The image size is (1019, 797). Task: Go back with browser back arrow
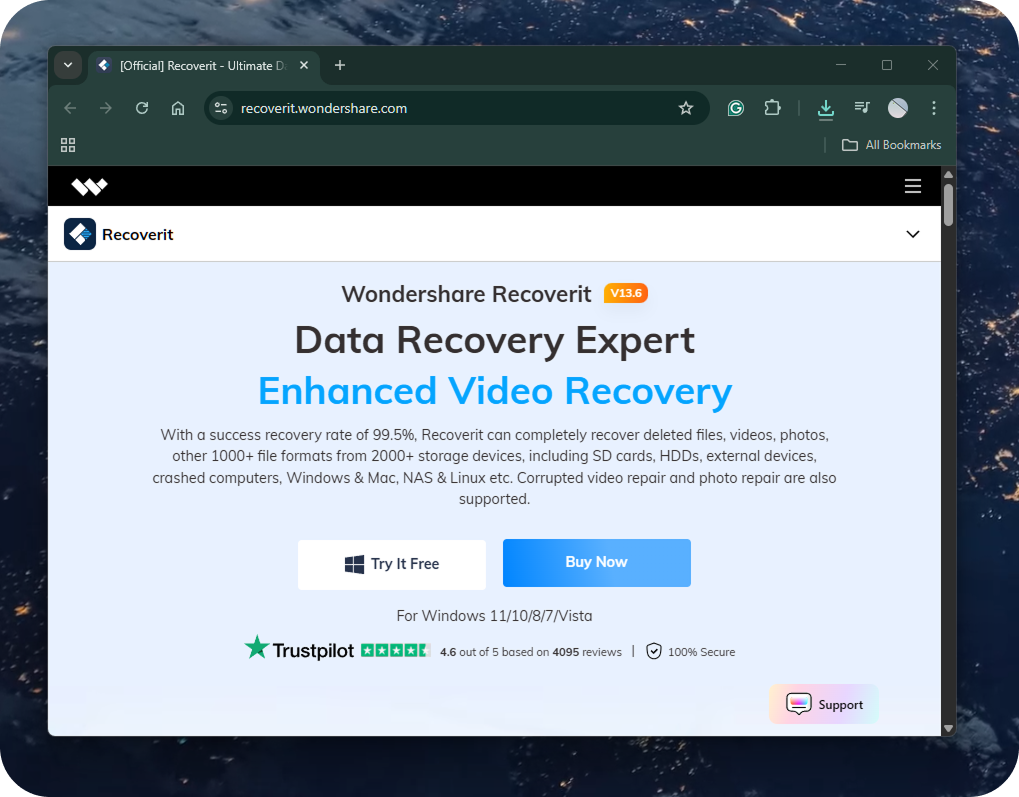click(x=70, y=108)
